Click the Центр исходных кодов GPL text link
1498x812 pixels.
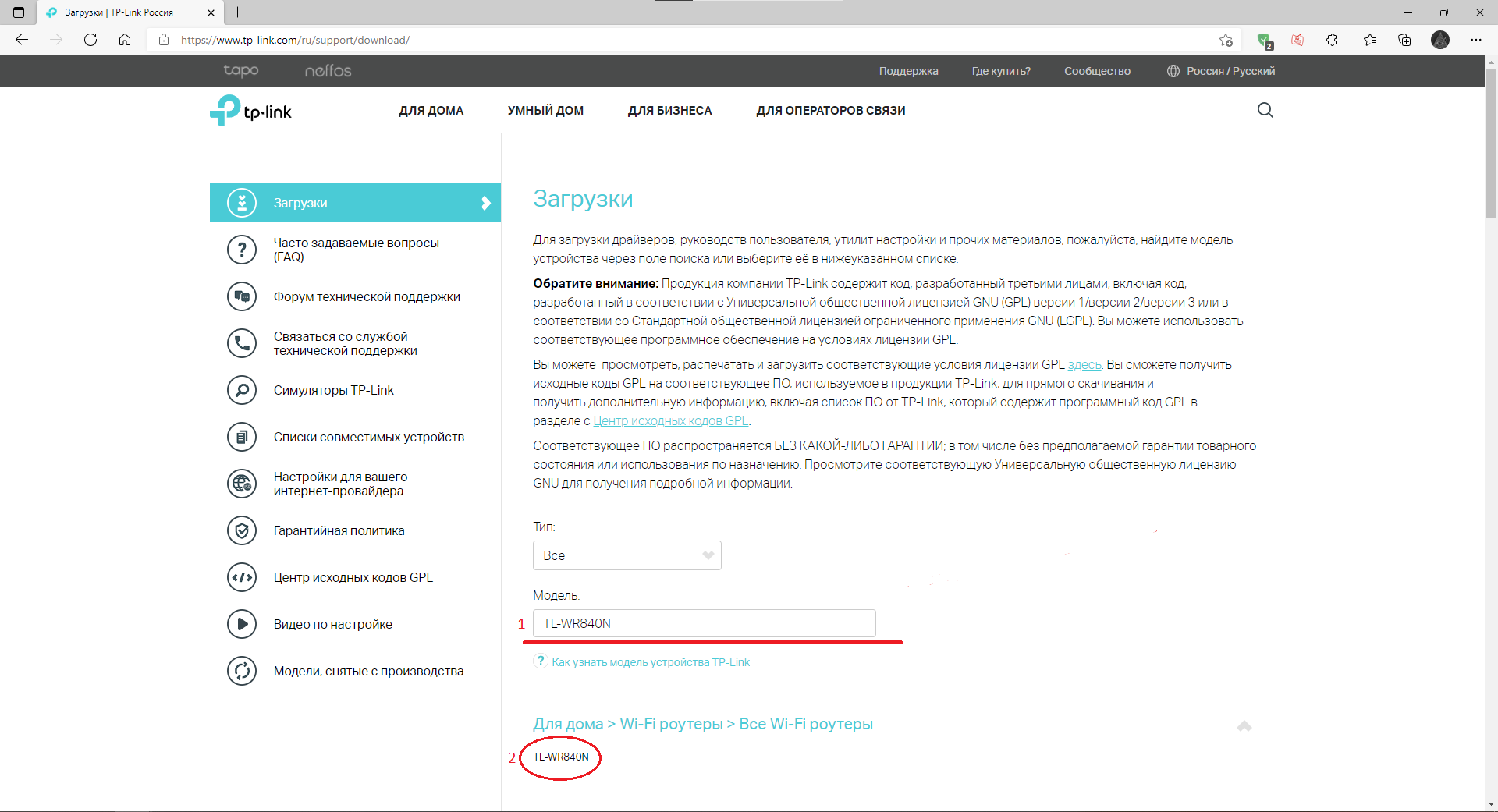(670, 421)
